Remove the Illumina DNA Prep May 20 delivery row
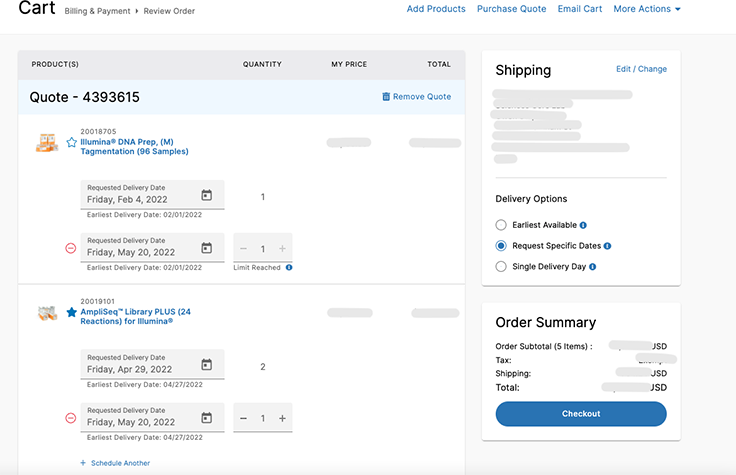The image size is (736, 475). pos(70,249)
